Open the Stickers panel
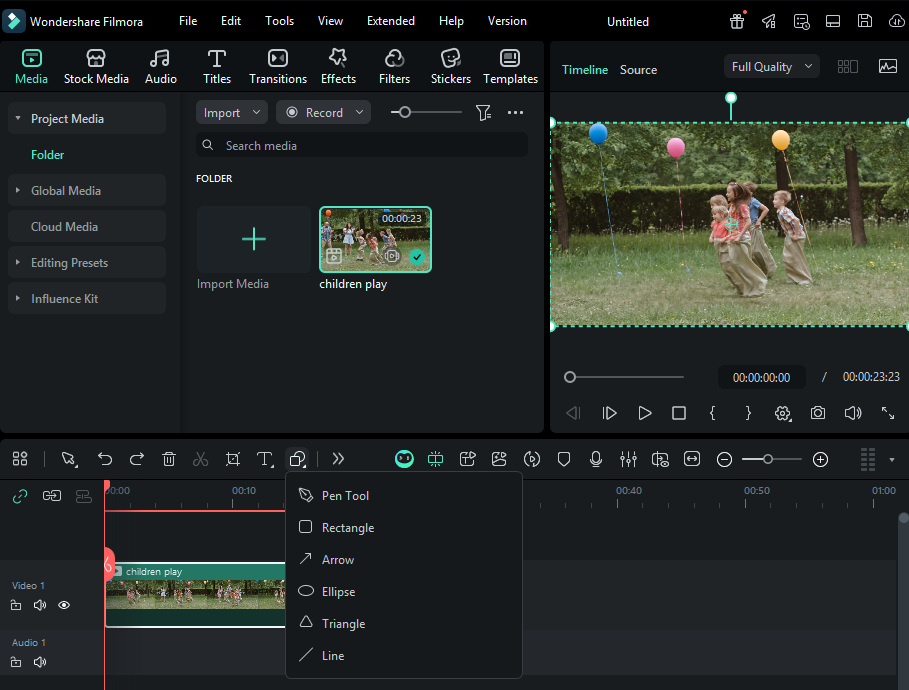909x690 pixels. 451,66
